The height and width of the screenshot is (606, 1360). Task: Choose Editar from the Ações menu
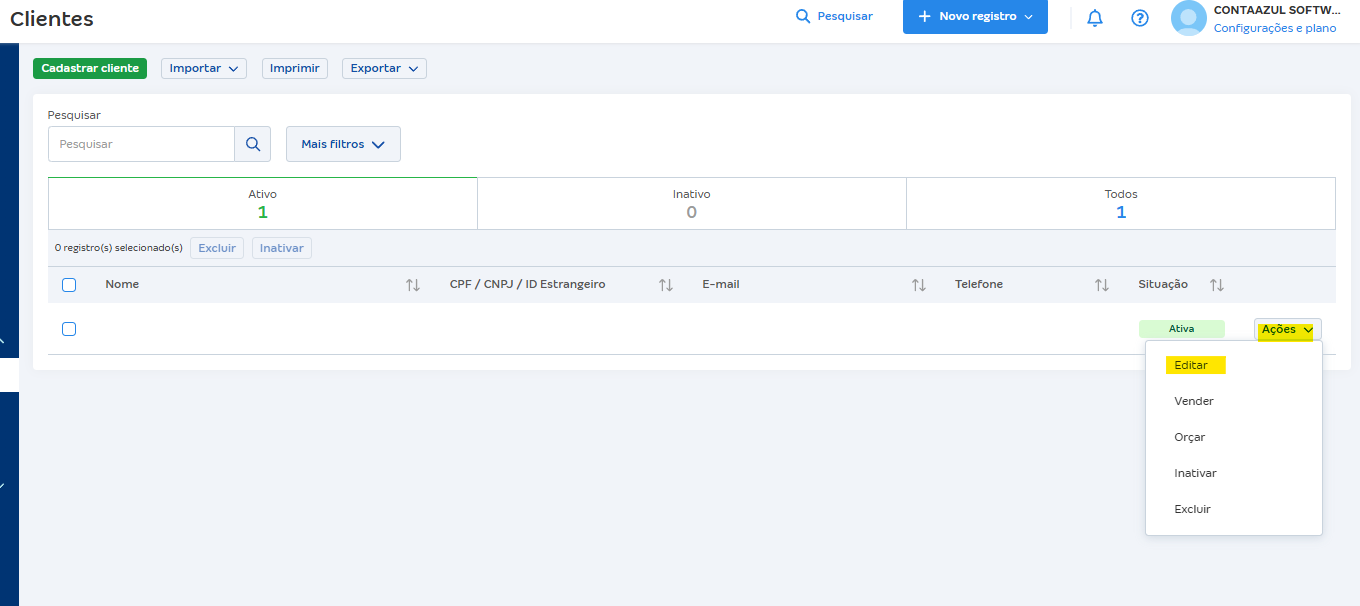click(1191, 365)
